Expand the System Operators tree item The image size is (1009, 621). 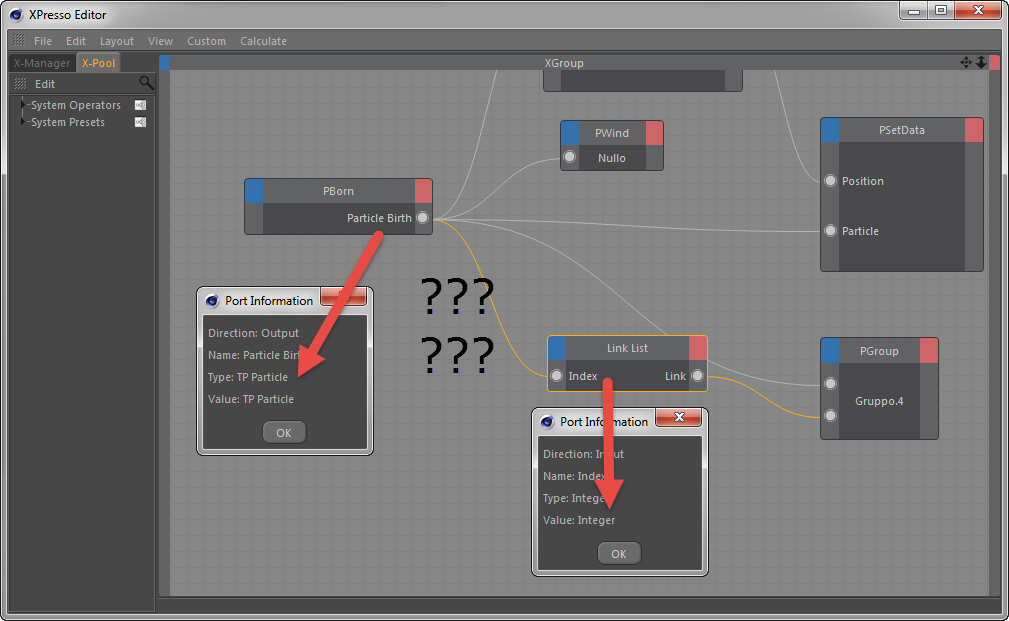23,104
